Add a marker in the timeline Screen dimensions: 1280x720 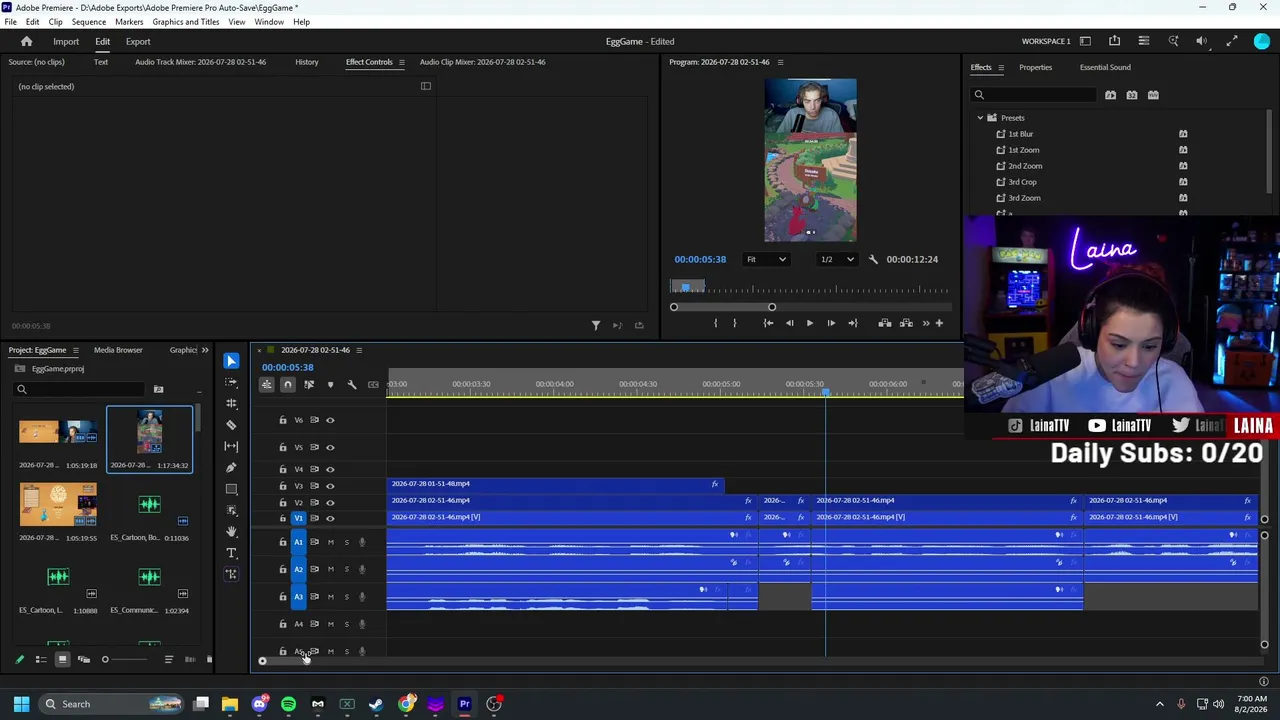click(x=330, y=385)
